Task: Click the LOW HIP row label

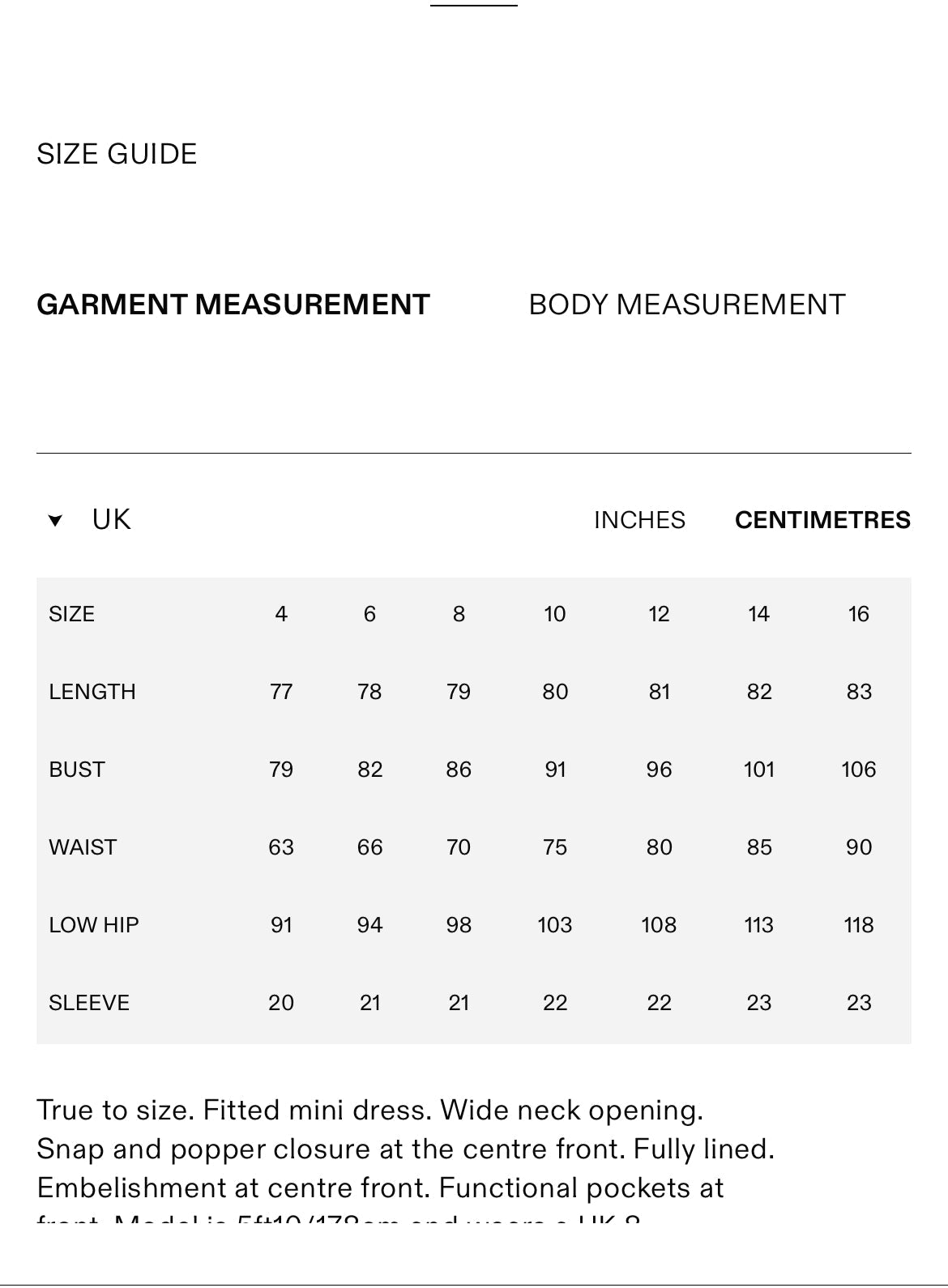Action: pos(94,925)
